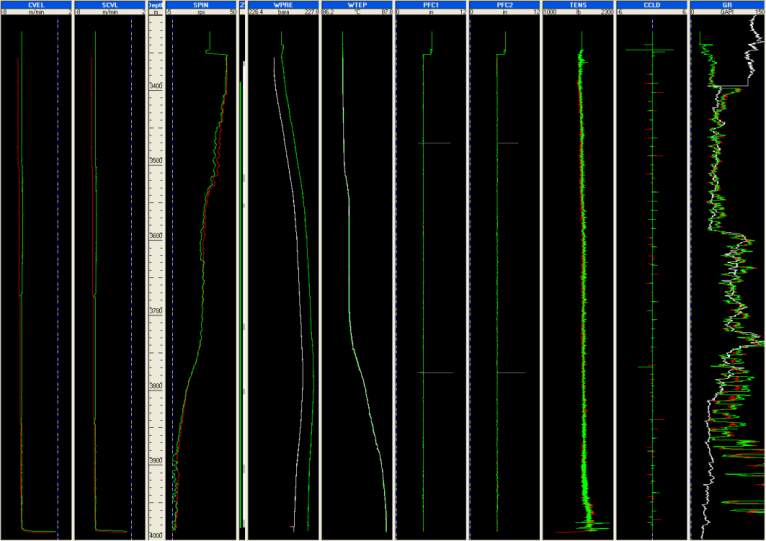Click the 4000 depth marker
The image size is (766, 541).
(x=156, y=535)
